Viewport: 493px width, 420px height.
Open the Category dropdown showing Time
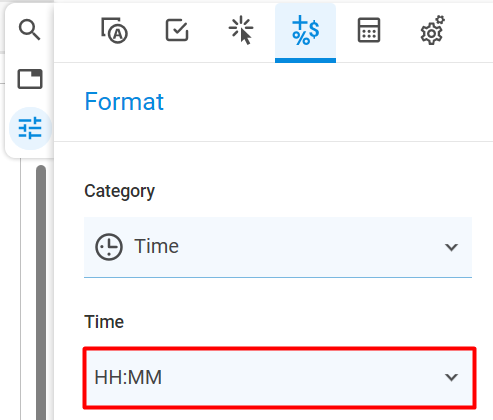click(278, 247)
